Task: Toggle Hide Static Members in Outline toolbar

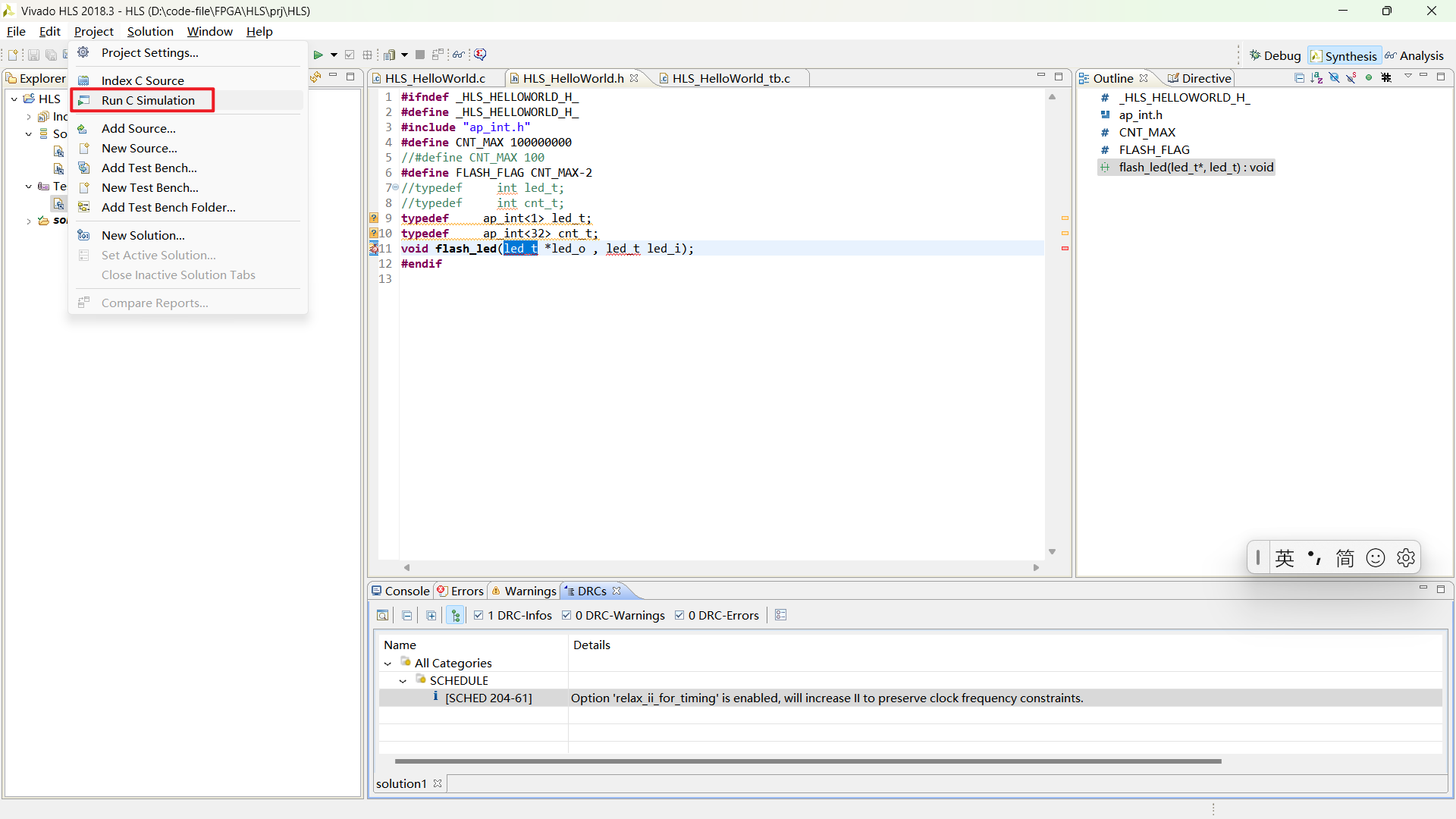Action: 1351,77
